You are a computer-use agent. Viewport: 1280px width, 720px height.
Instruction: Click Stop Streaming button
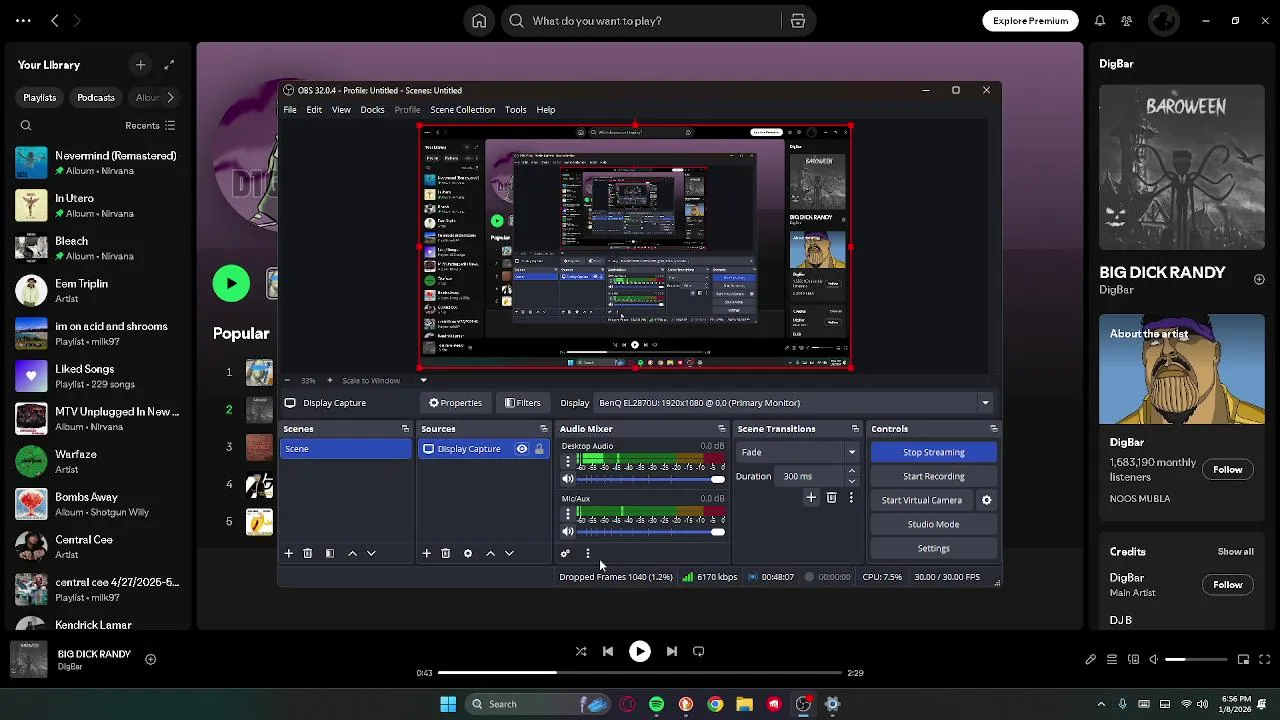(934, 452)
